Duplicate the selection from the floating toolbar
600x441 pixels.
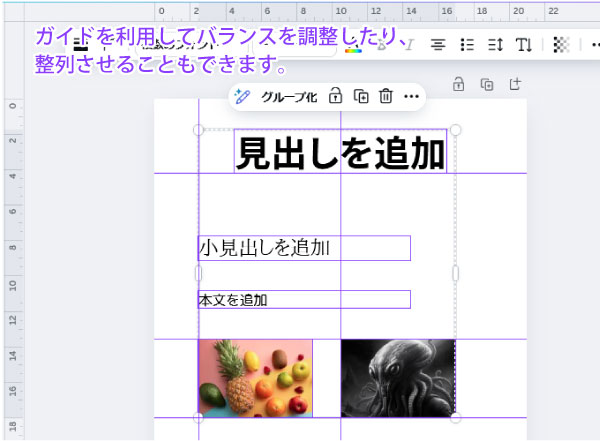pyautogui.click(x=361, y=96)
